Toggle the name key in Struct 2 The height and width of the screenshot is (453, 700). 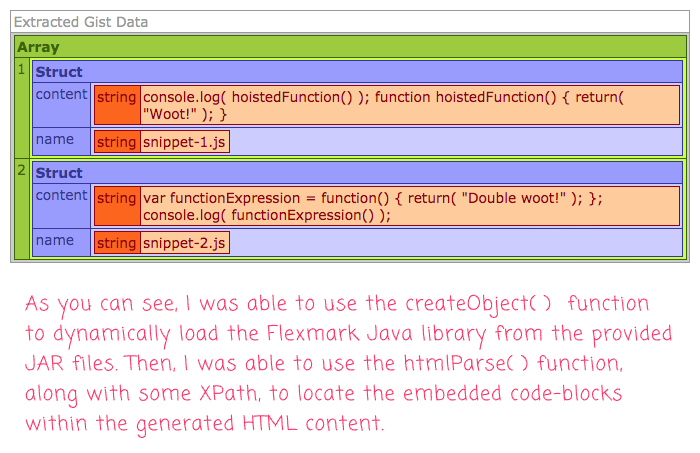pyautogui.click(x=62, y=243)
